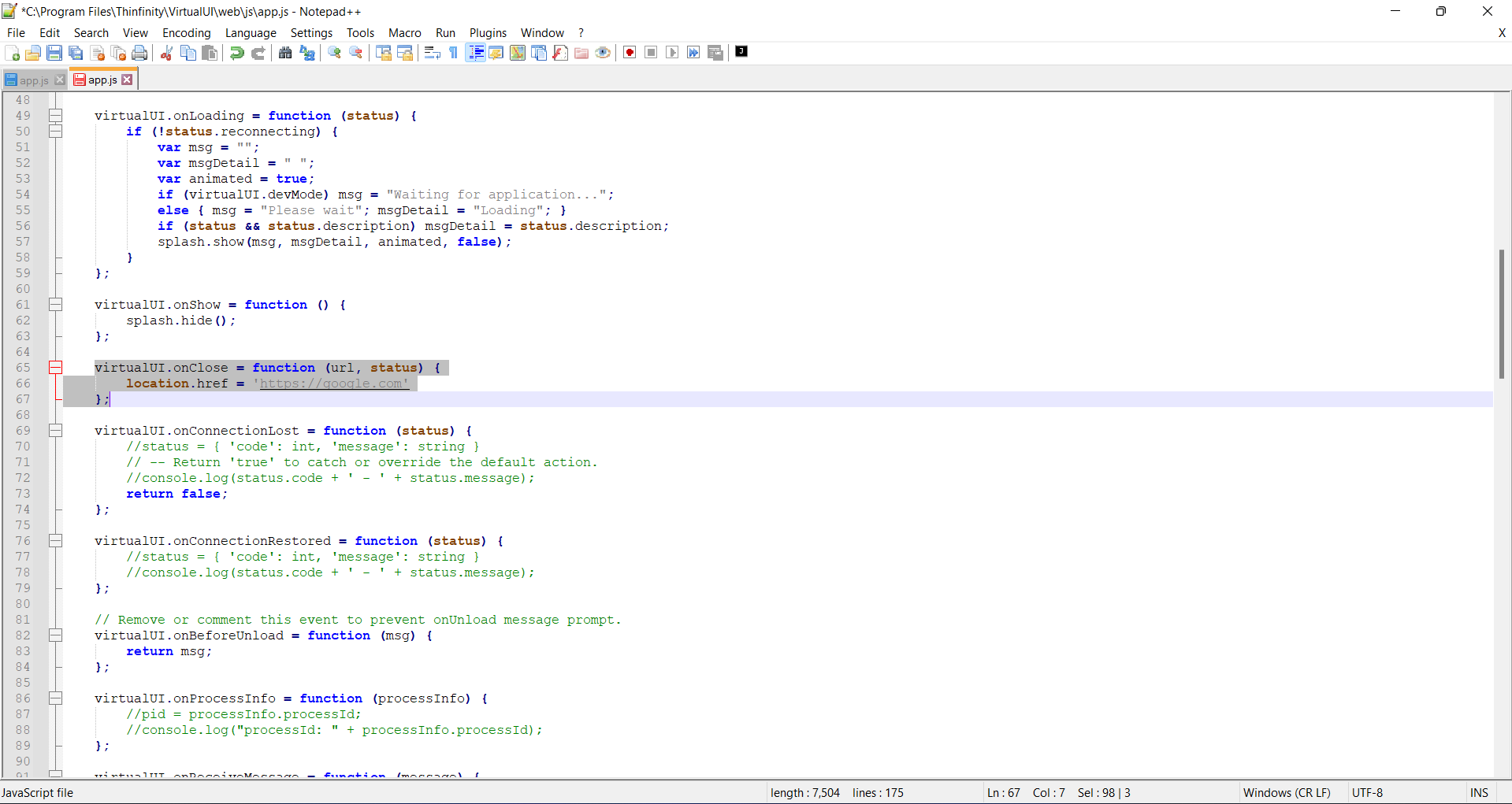
Task: Click the X close-document button on menu bar
Action: (1502, 33)
